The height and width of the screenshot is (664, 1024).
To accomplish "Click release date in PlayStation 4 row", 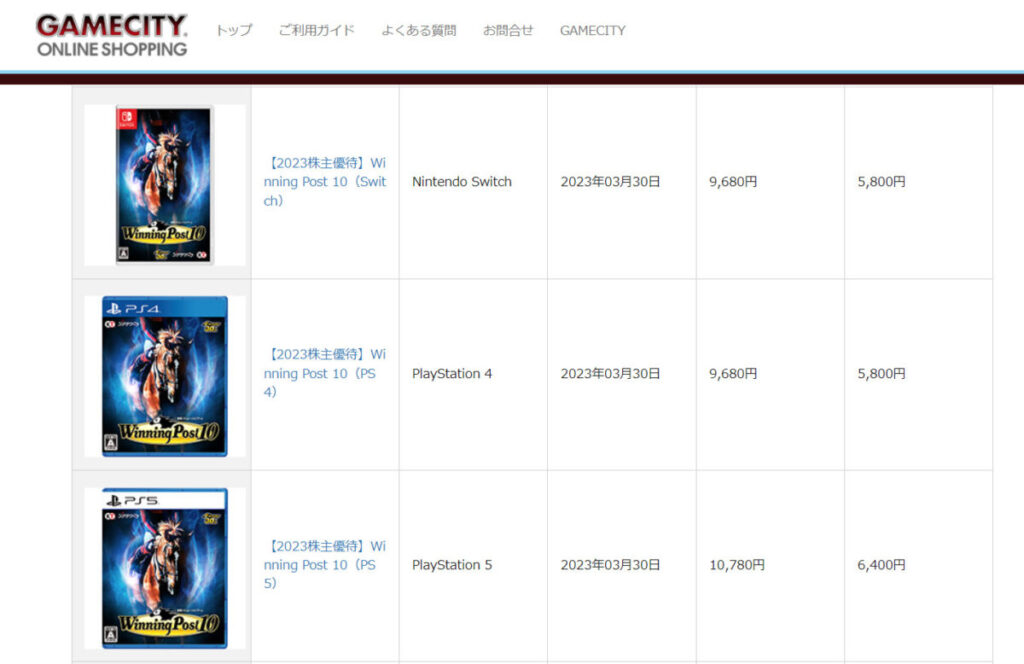I will [x=610, y=373].
